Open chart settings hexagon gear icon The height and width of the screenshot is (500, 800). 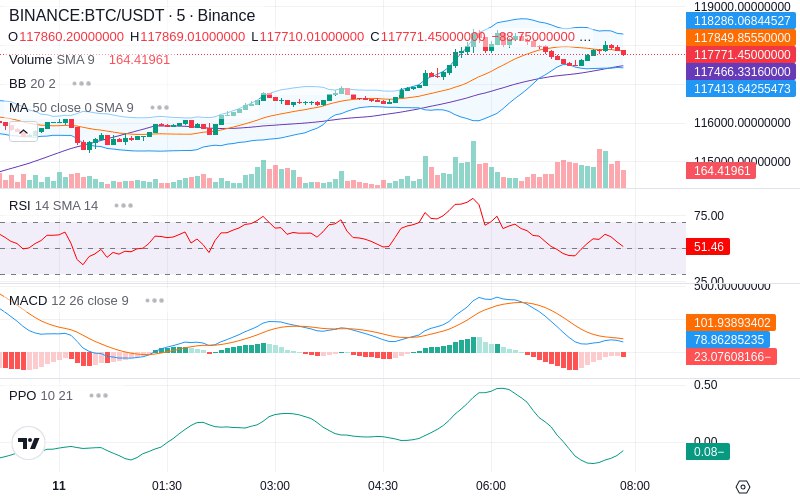(x=743, y=487)
